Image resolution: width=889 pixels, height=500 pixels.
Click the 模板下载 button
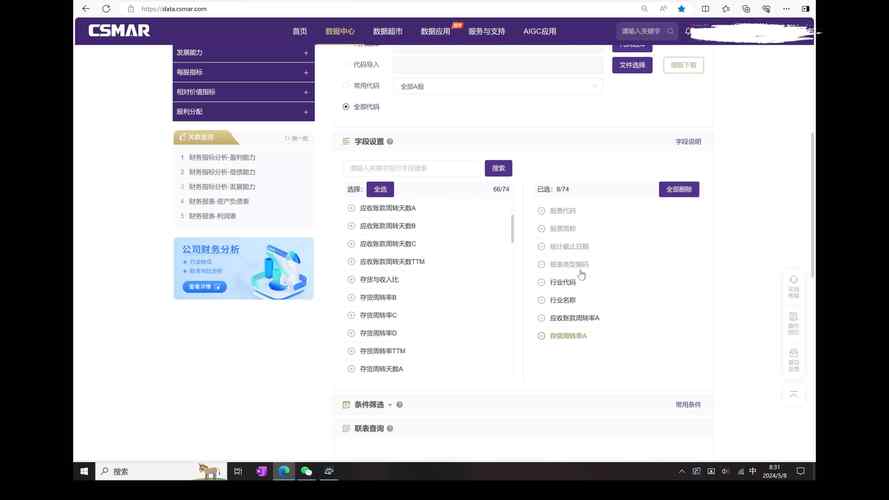click(683, 65)
